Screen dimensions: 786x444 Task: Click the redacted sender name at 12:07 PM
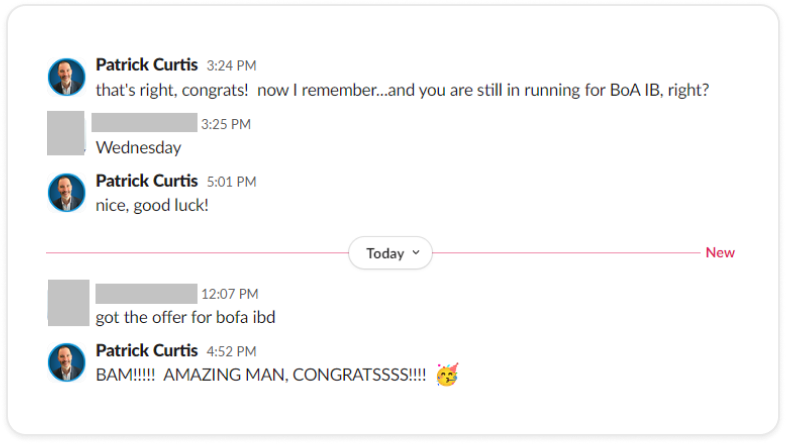point(146,294)
